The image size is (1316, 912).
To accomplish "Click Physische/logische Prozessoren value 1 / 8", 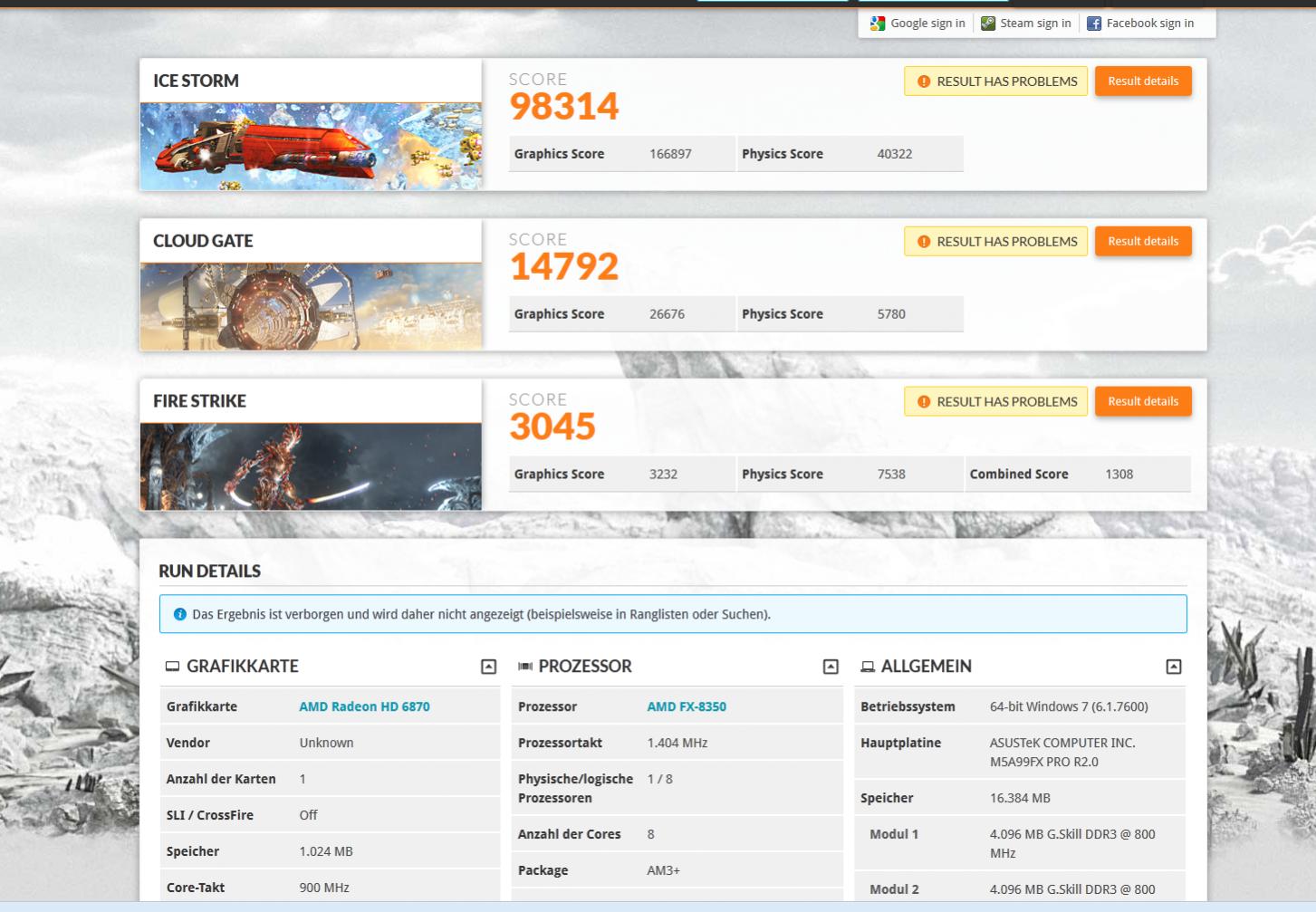I will point(659,779).
